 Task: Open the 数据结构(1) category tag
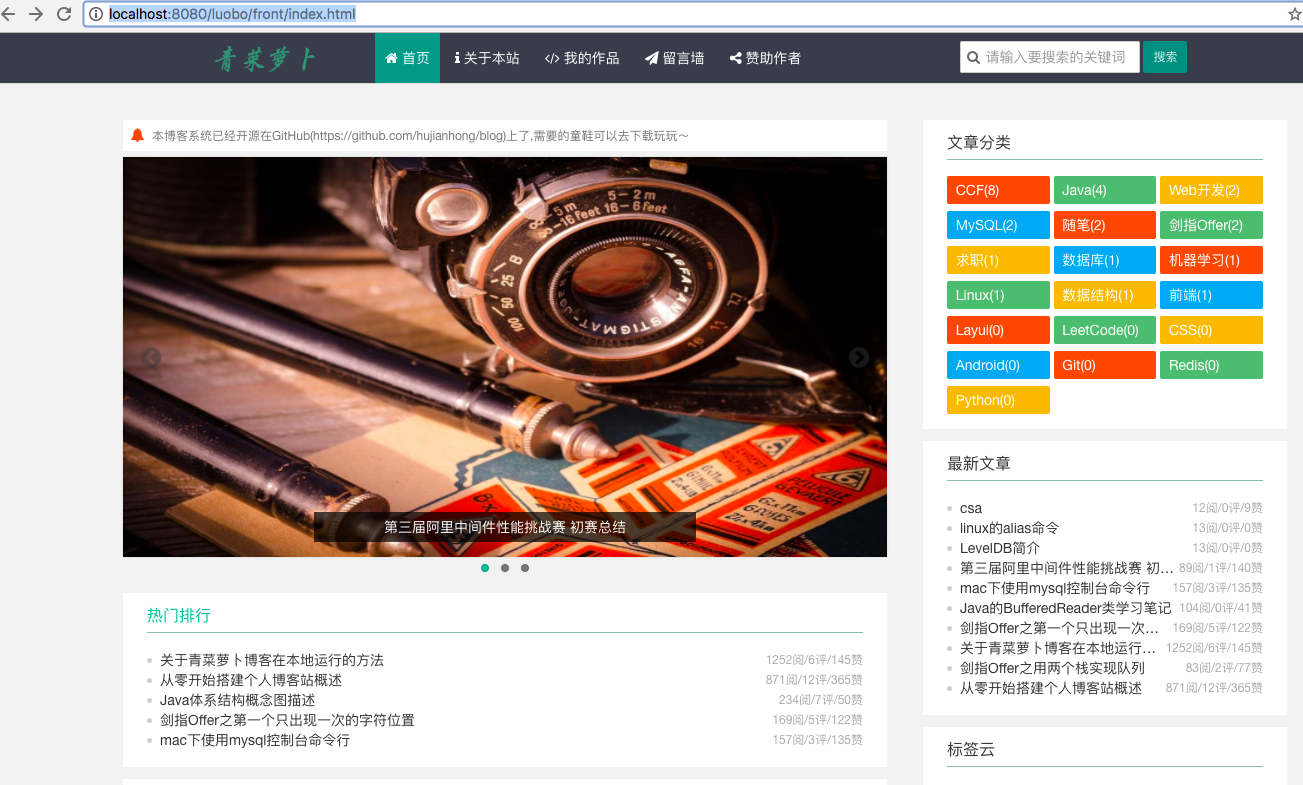[x=1105, y=295]
